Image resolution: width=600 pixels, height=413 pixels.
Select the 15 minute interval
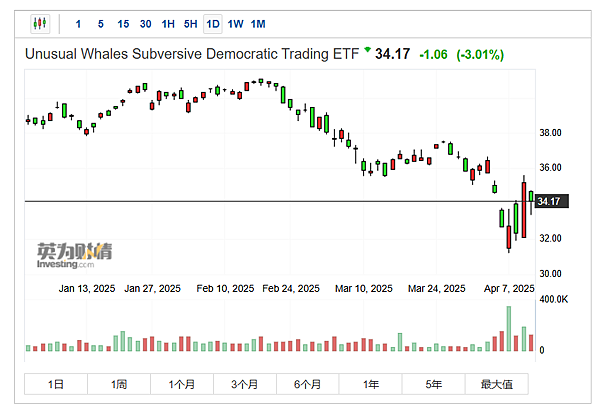(123, 24)
